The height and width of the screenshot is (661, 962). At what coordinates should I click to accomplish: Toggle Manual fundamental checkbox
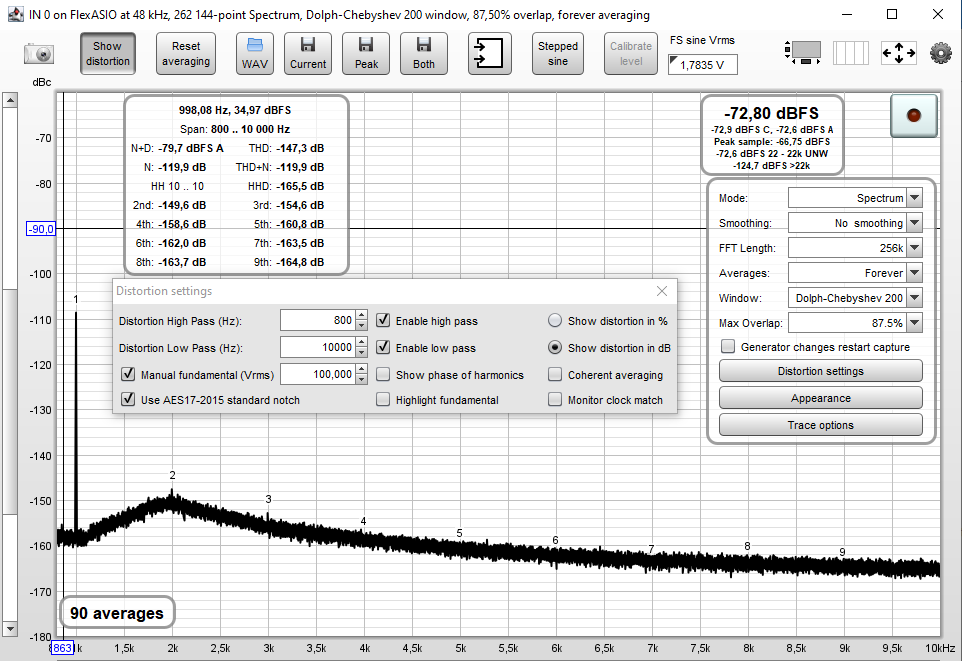(x=128, y=374)
